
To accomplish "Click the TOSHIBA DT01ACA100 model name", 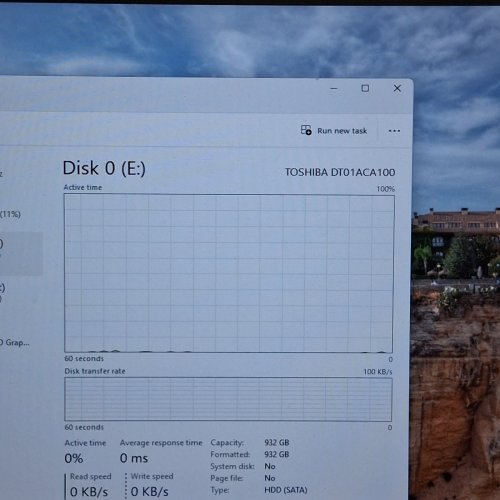I will pyautogui.click(x=340, y=172).
